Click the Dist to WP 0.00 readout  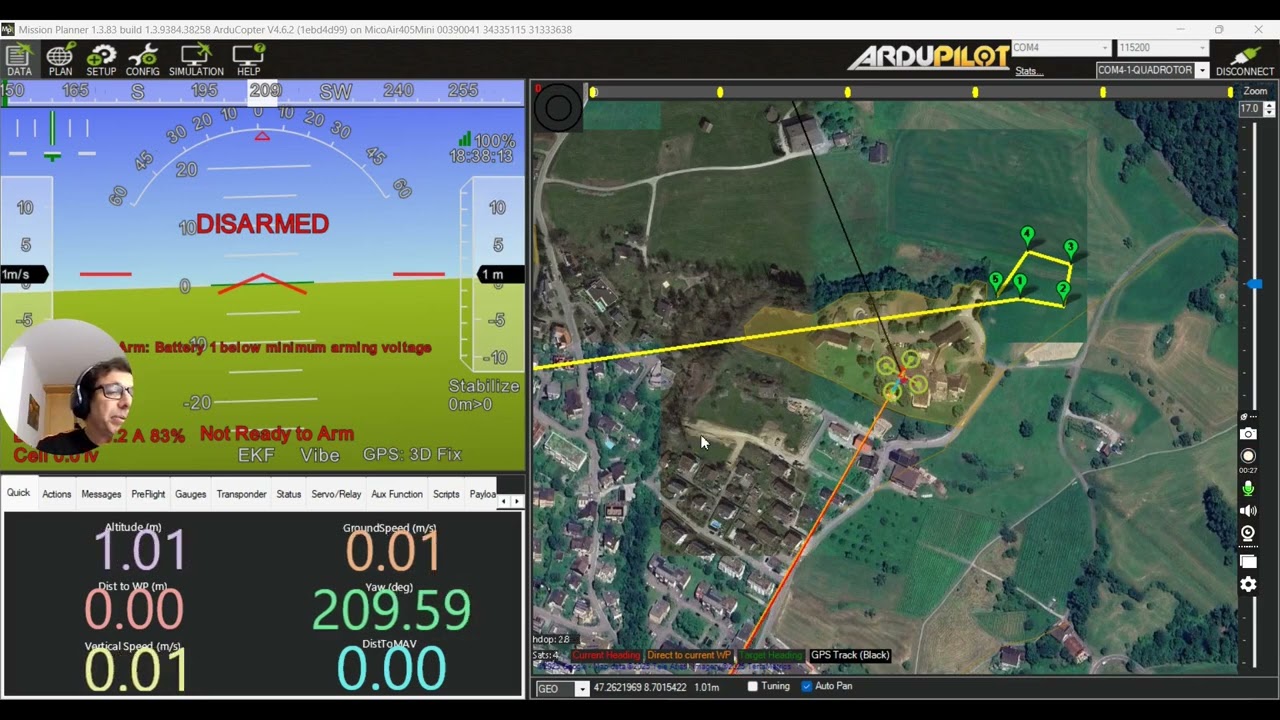tap(134, 609)
